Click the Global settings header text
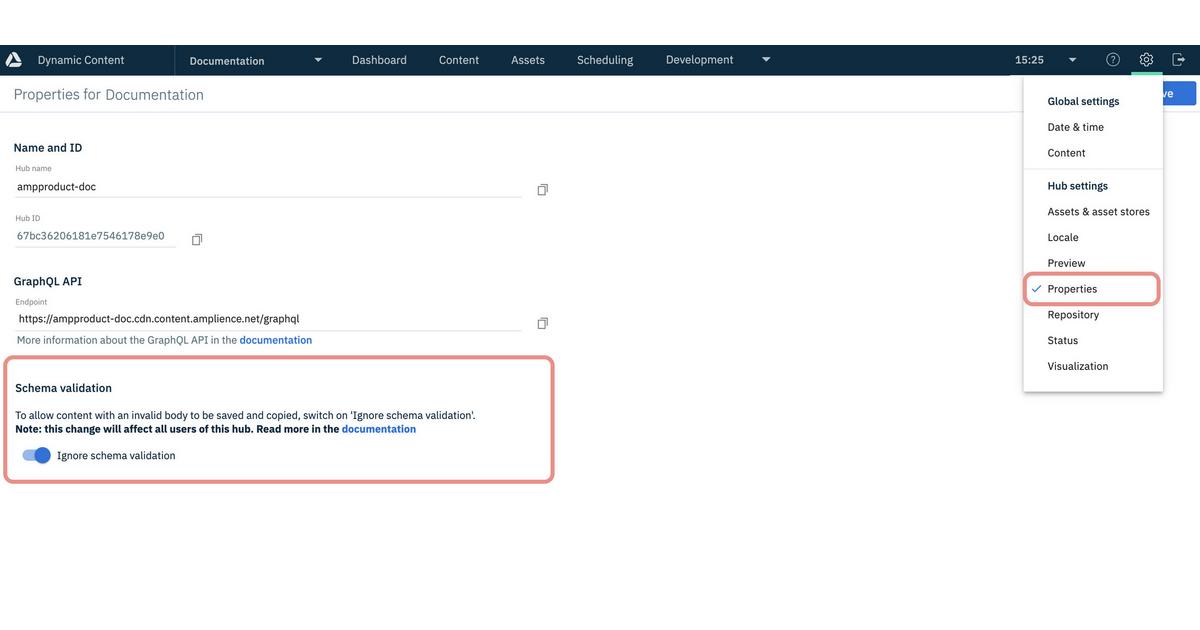Image resolution: width=1200 pixels, height=630 pixels. 1083,101
